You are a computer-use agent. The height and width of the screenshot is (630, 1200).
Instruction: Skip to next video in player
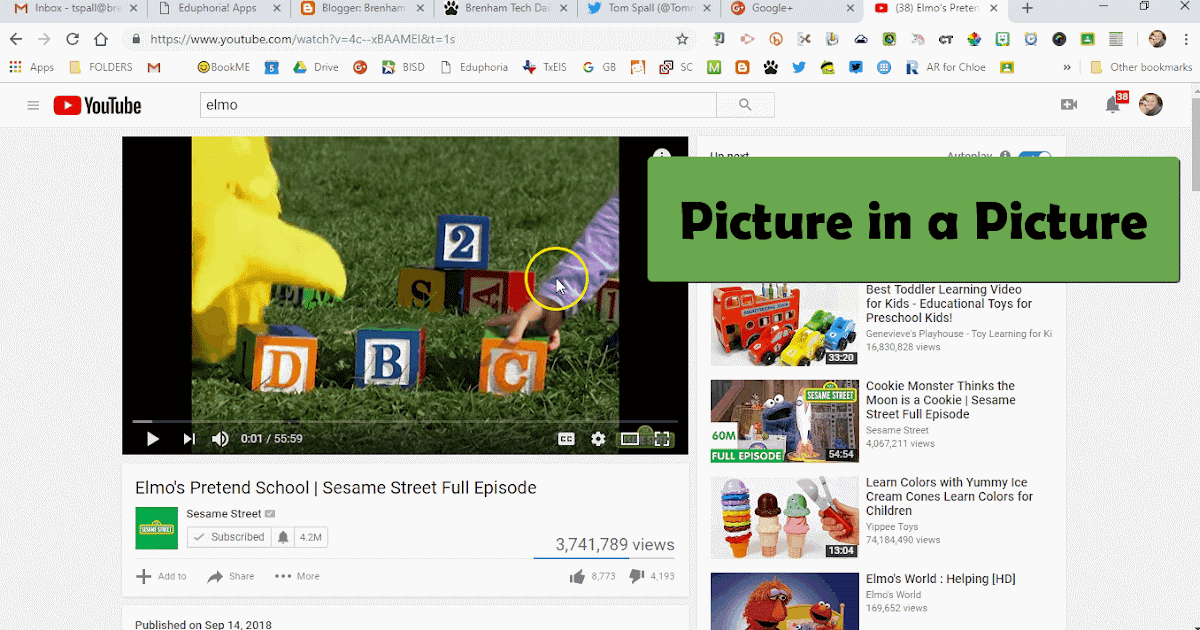[188, 439]
